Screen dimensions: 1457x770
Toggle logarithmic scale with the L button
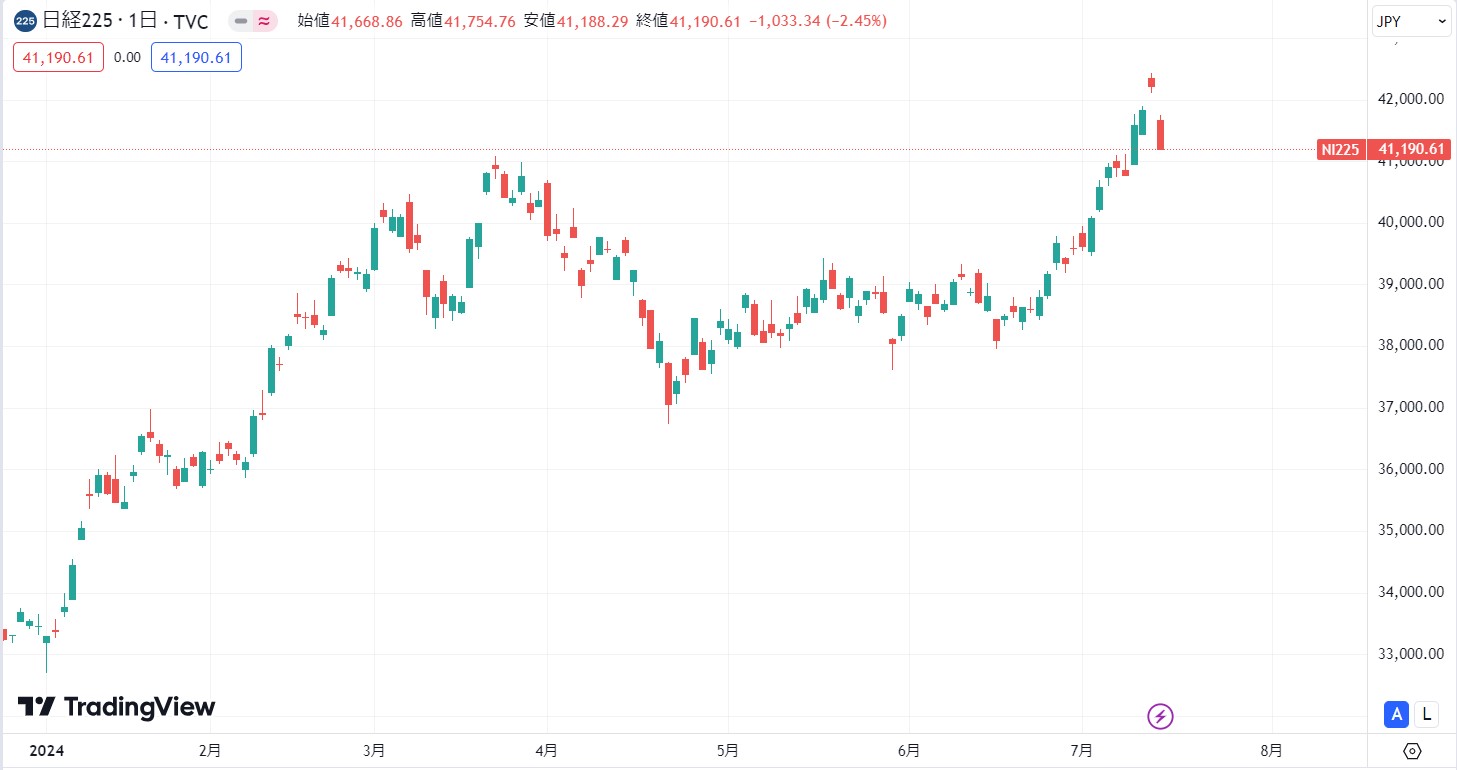tap(1427, 714)
